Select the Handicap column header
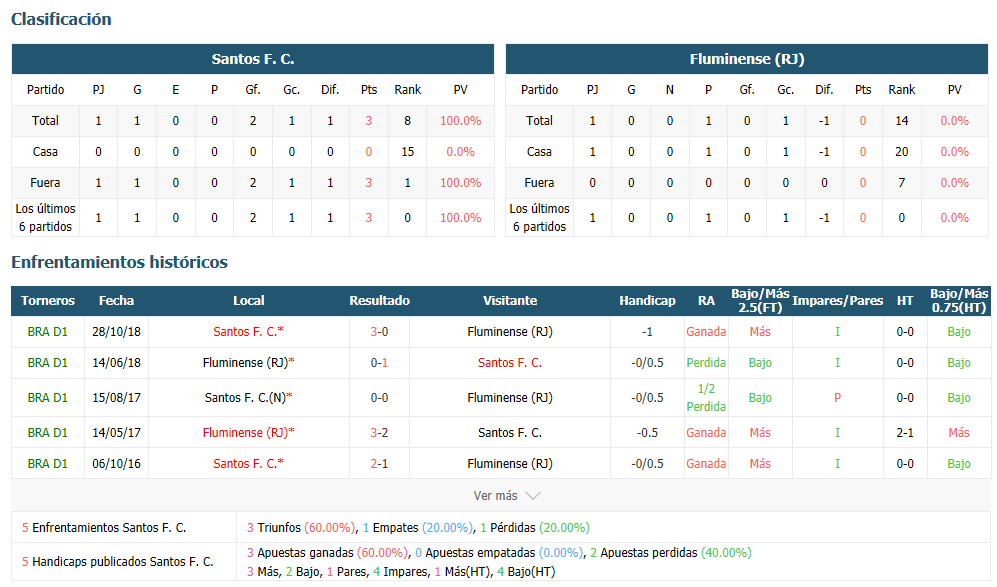The height and width of the screenshot is (587, 997). [x=647, y=301]
